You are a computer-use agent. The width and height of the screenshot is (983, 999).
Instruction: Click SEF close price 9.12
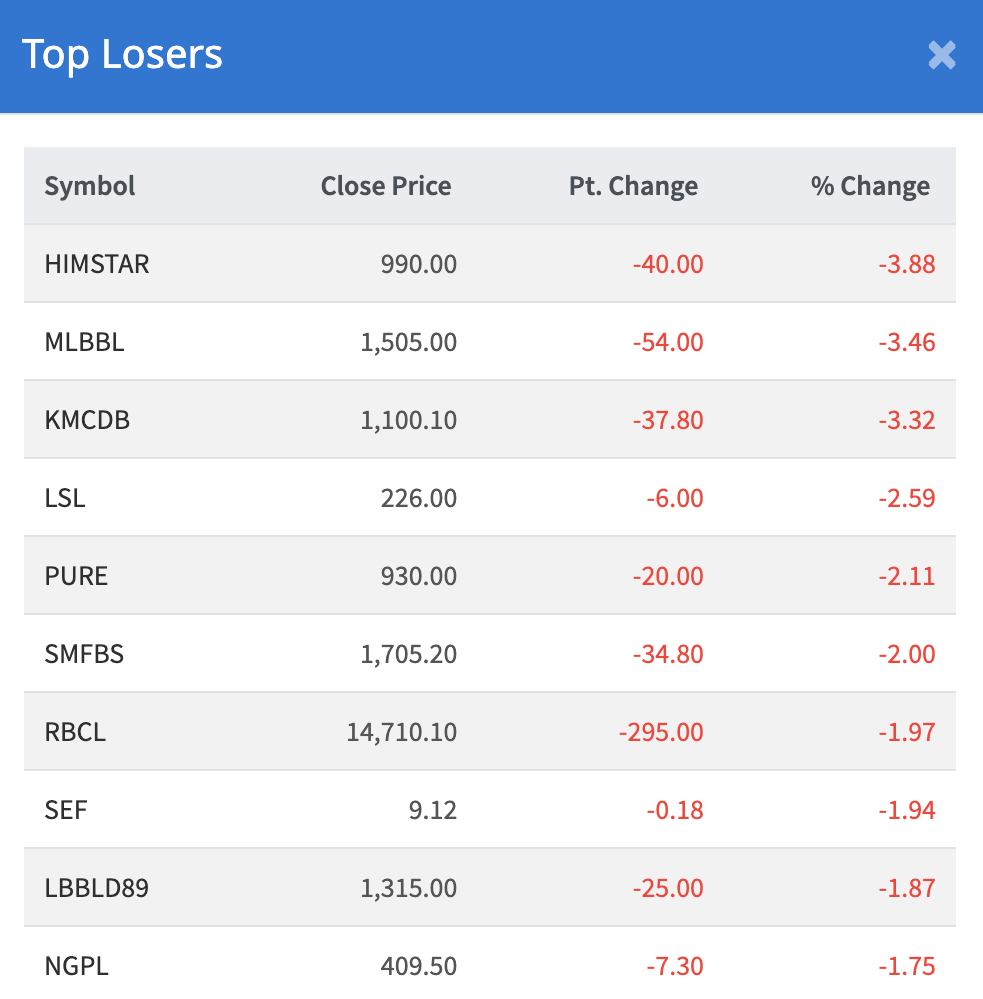coord(433,810)
